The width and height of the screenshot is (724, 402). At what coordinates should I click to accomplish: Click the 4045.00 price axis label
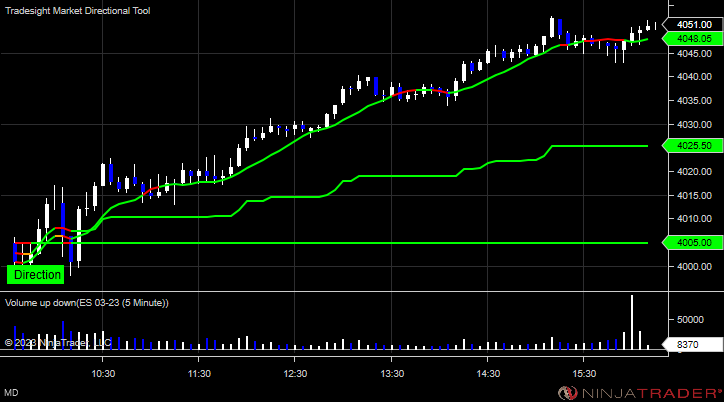pos(694,54)
